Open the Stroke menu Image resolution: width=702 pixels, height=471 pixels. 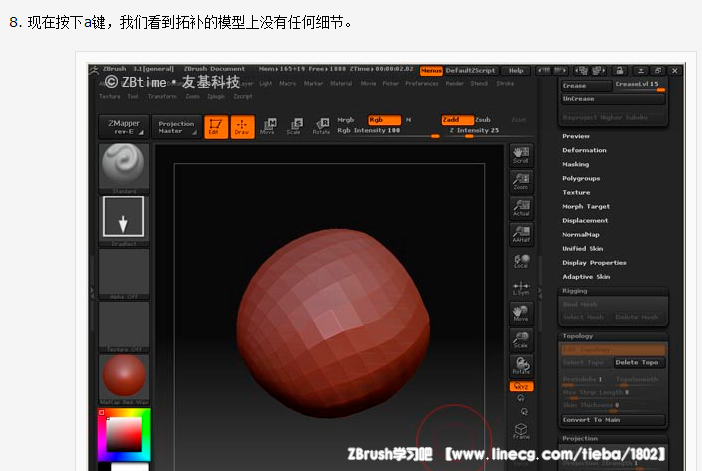coord(505,84)
